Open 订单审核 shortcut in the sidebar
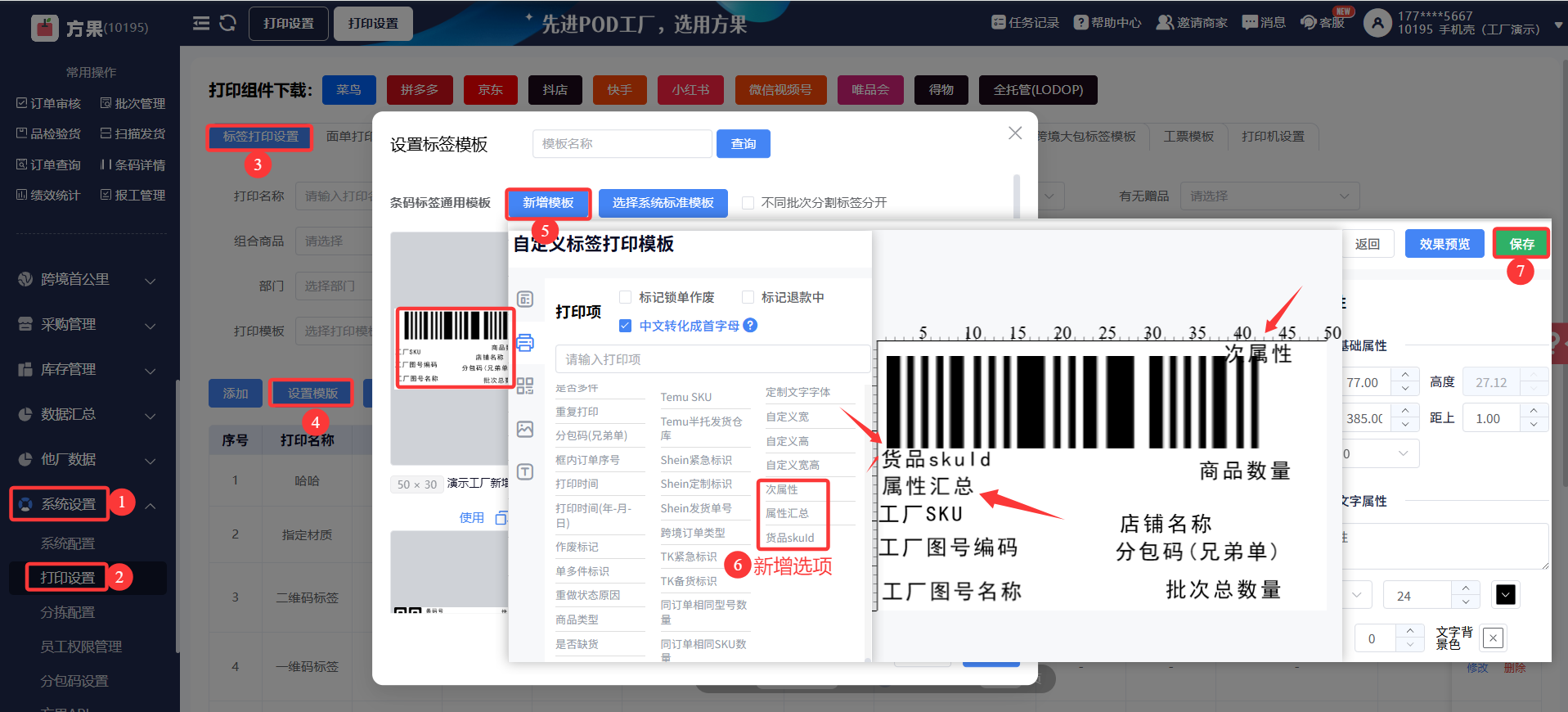The width and height of the screenshot is (1568, 712). point(49,104)
